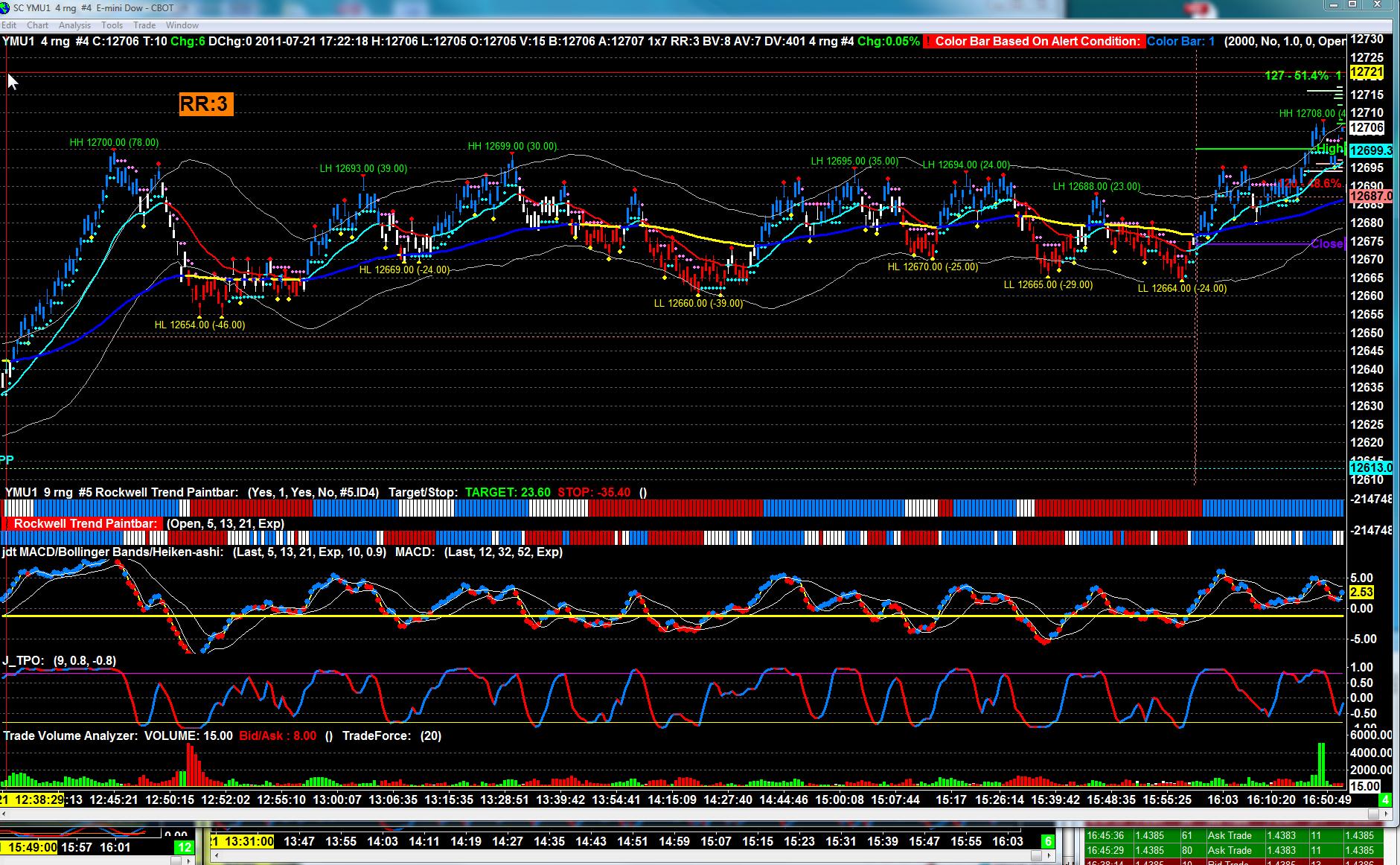
Task: Click the green chart number 6 box
Action: (x=1047, y=841)
